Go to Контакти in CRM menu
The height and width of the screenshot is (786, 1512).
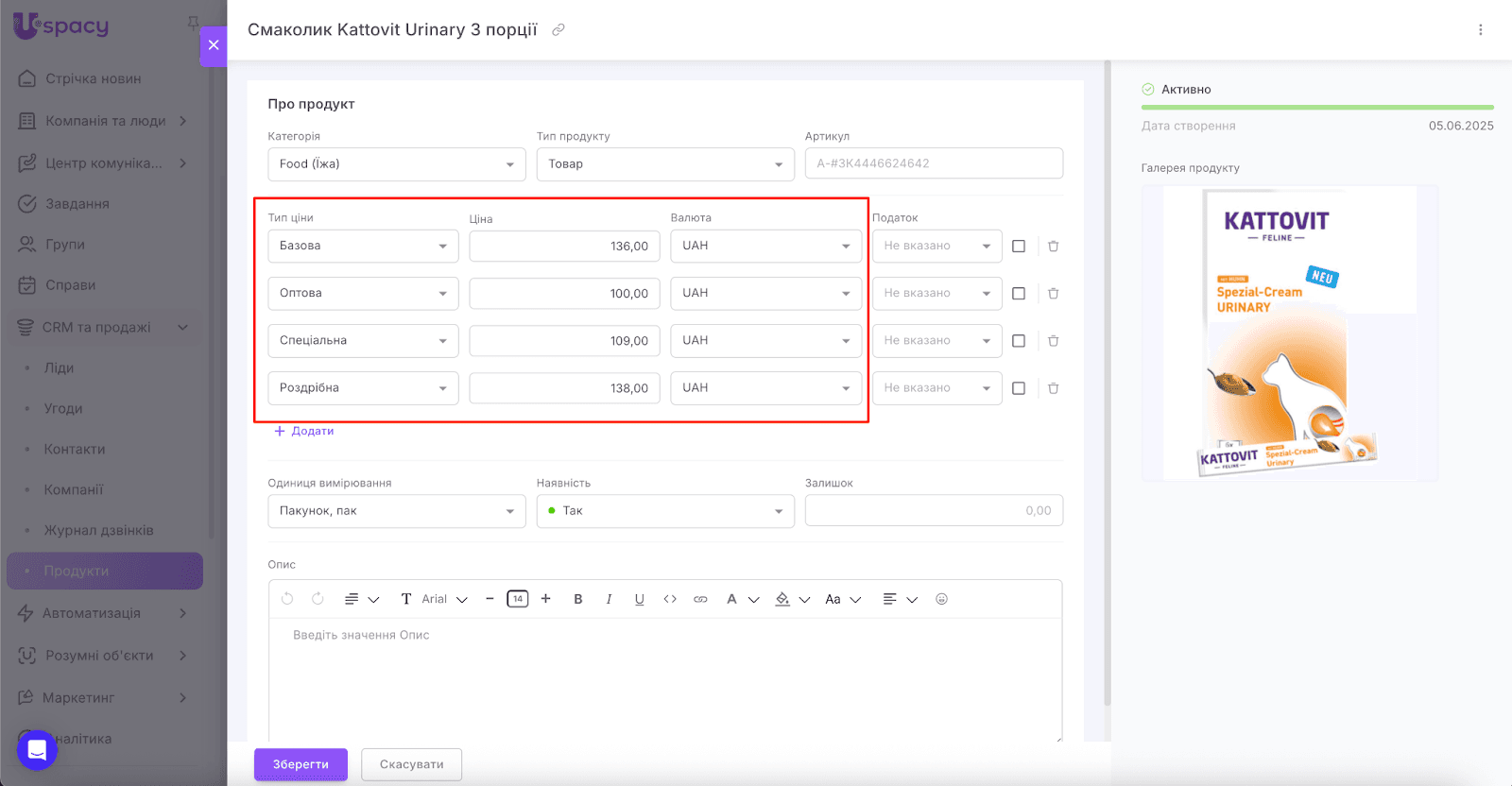[x=75, y=450]
